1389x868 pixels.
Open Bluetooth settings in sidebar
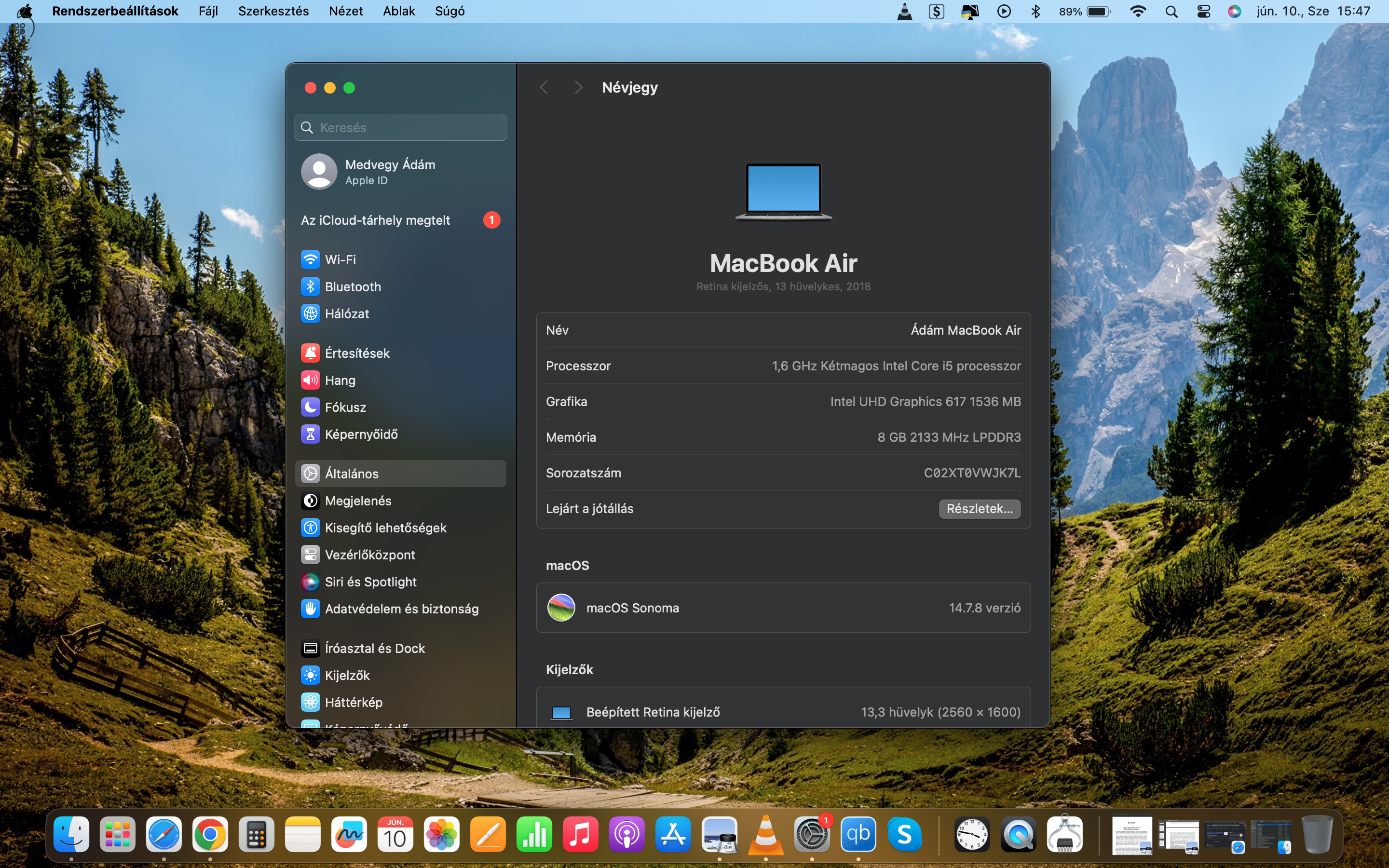[x=400, y=286]
